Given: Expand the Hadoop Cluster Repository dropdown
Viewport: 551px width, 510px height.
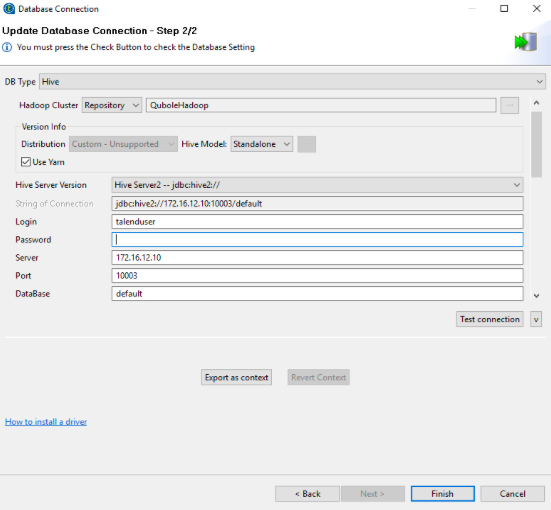Looking at the screenshot, I should point(112,105).
